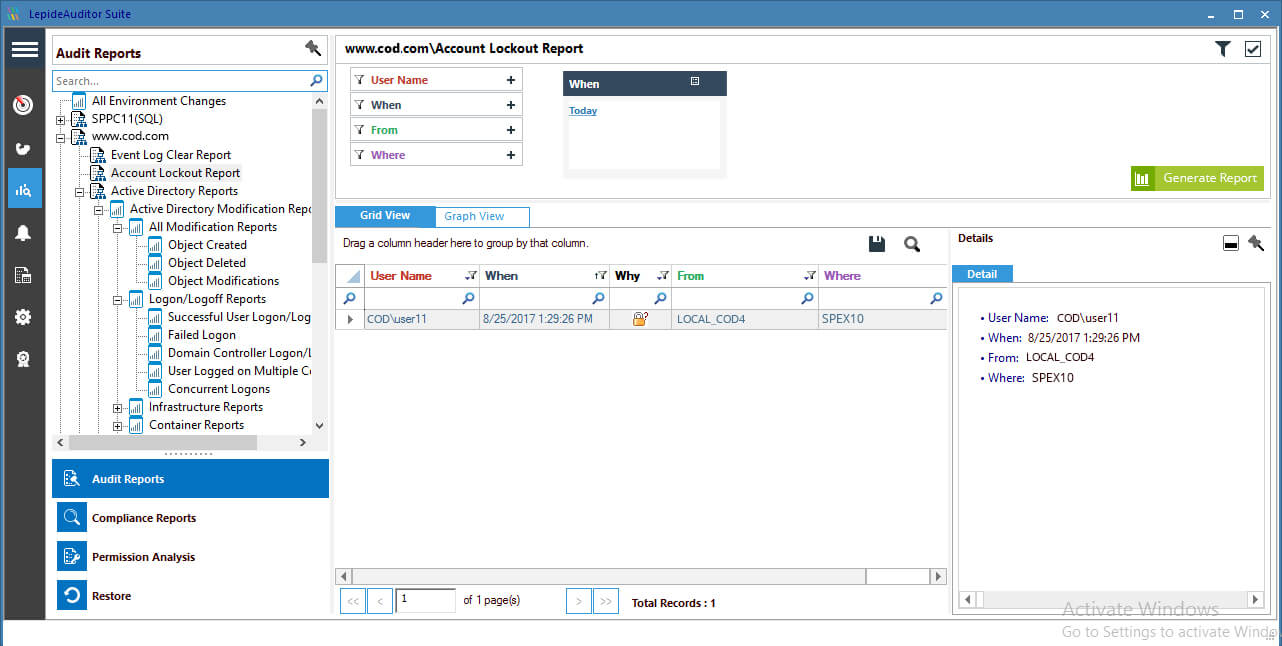
Task: Minimize the Details panel
Action: [1231, 242]
